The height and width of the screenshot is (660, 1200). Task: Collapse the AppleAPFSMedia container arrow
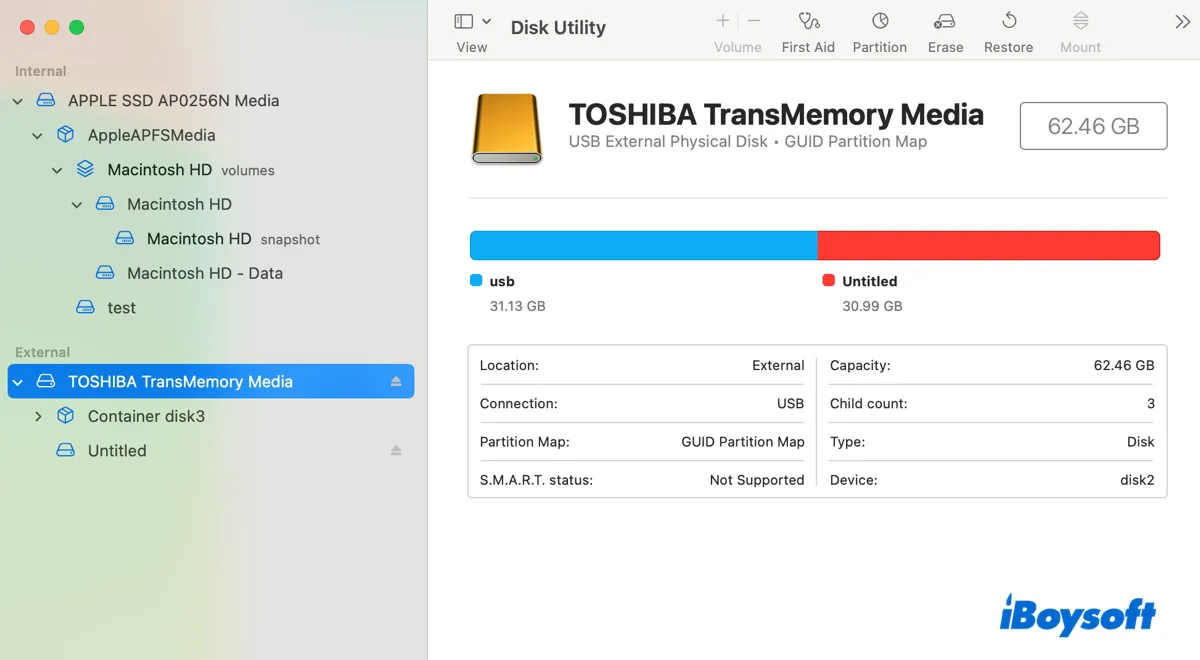37,136
